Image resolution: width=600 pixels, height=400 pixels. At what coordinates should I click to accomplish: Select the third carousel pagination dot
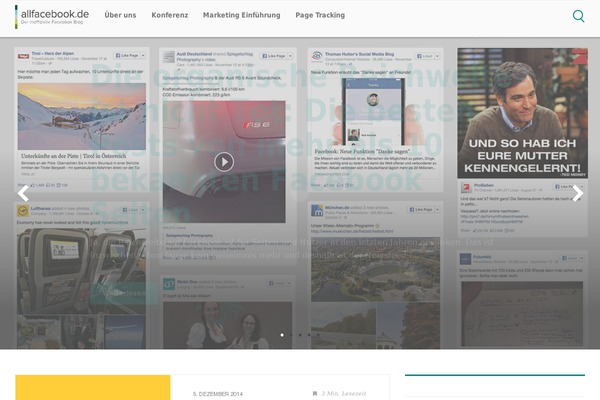300,335
